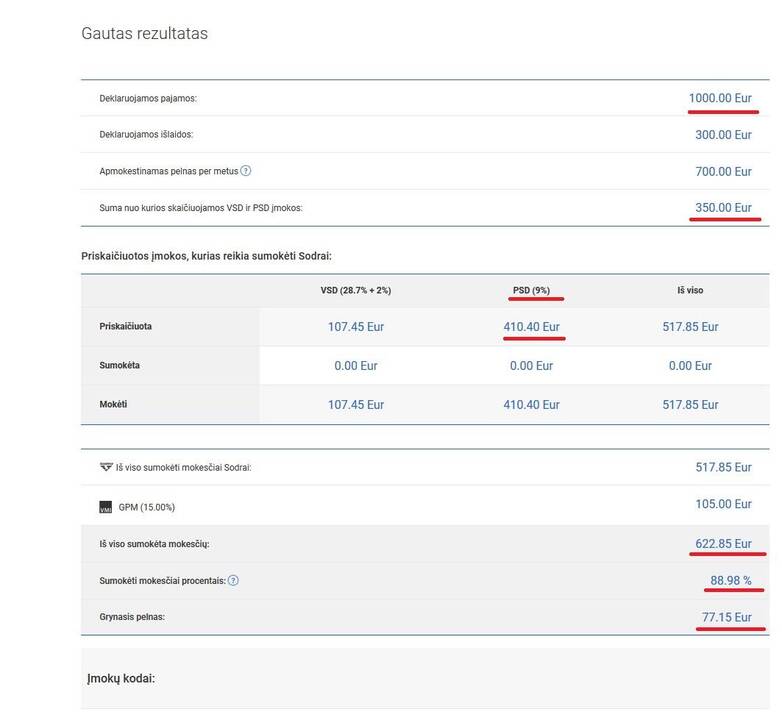
Task: Click help icon beside Sumokėti mokesčiai procentais
Action: coord(233,580)
